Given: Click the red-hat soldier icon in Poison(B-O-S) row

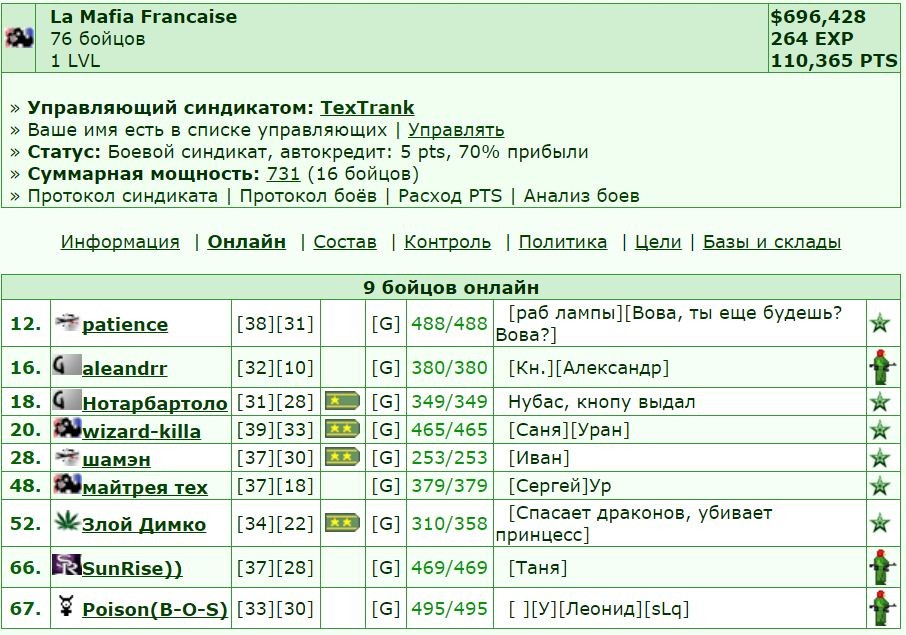Looking at the screenshot, I should pyautogui.click(x=881, y=608).
